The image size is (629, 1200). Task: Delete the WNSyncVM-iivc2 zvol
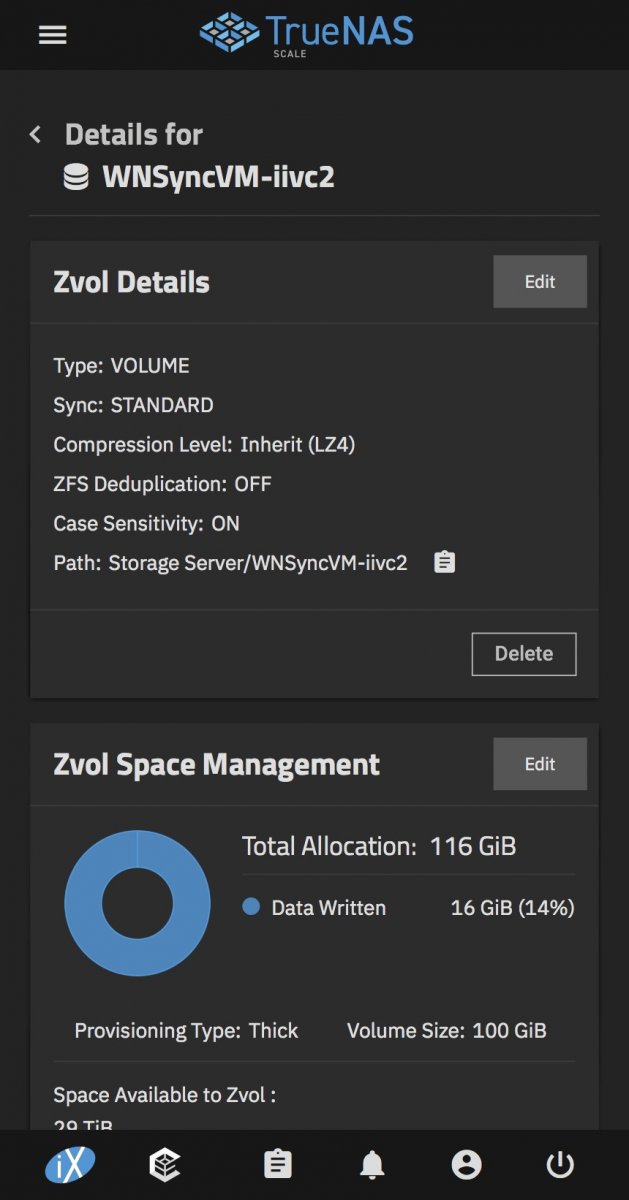(524, 654)
